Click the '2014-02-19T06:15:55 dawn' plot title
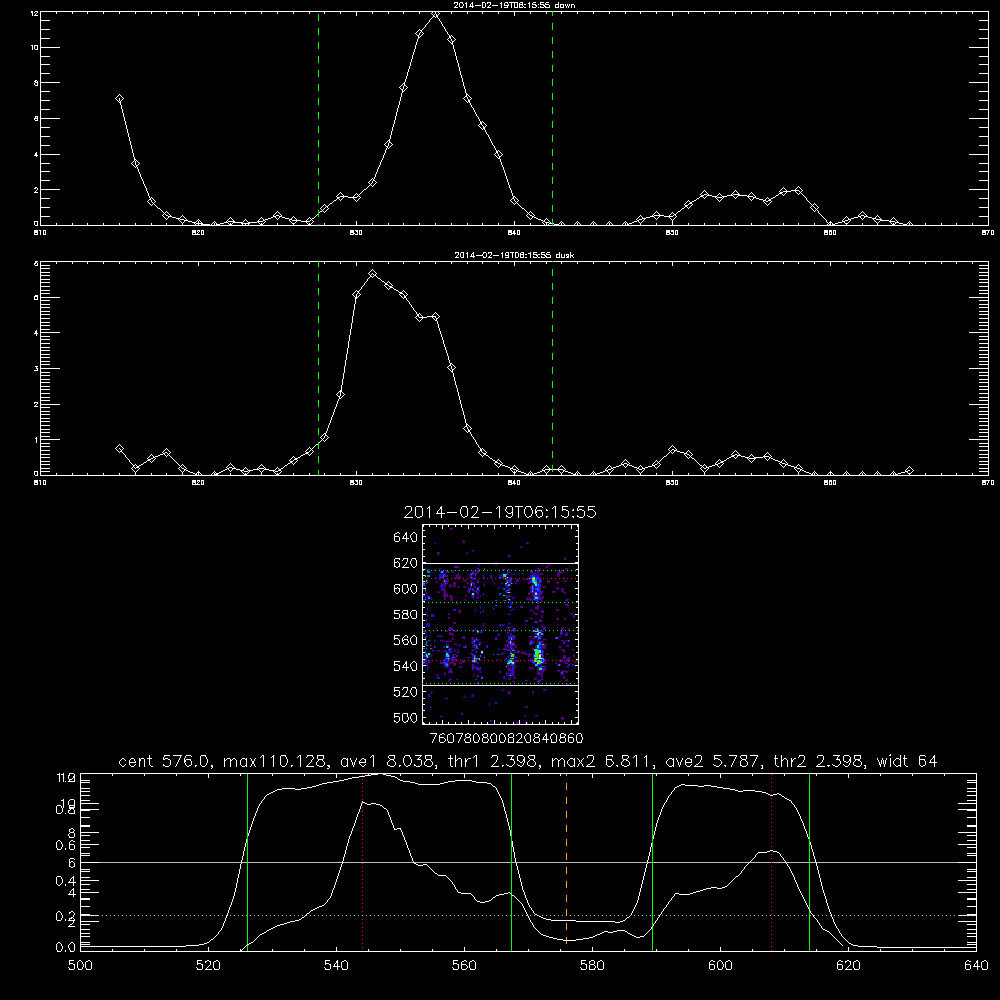 (514, 4)
